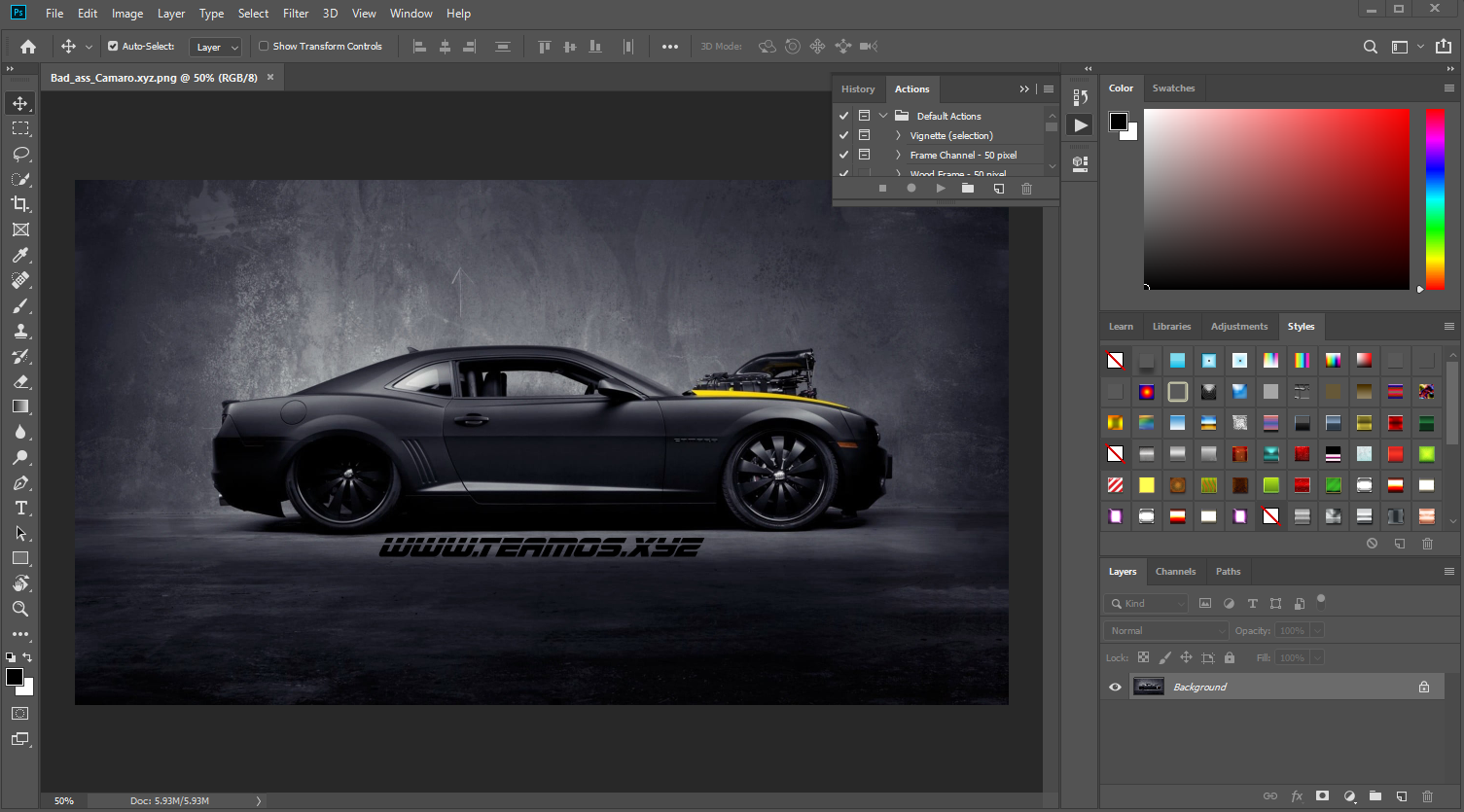Viewport: 1464px width, 812px height.
Task: Delete layer with Layers panel trash icon
Action: [x=1428, y=795]
